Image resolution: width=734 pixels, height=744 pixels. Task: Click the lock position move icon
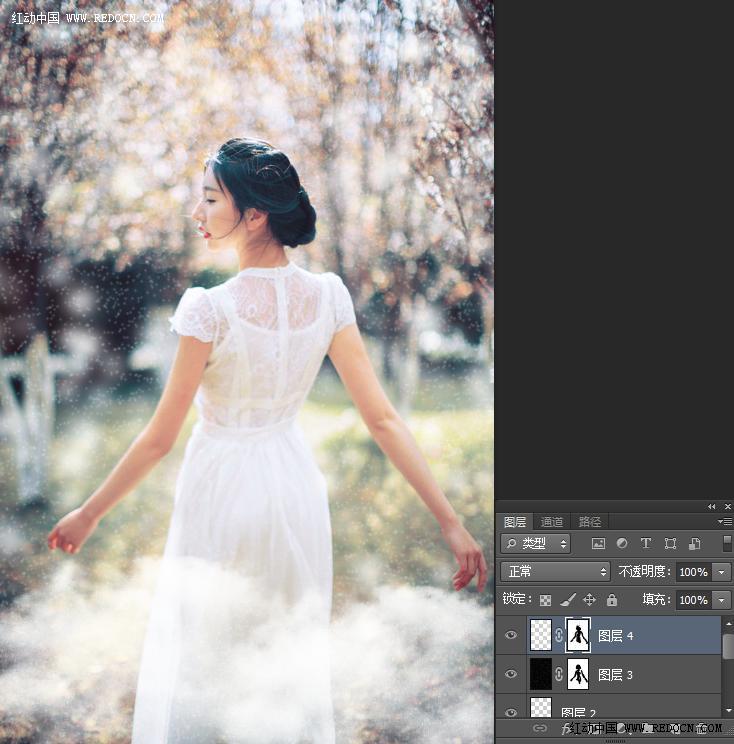[589, 600]
